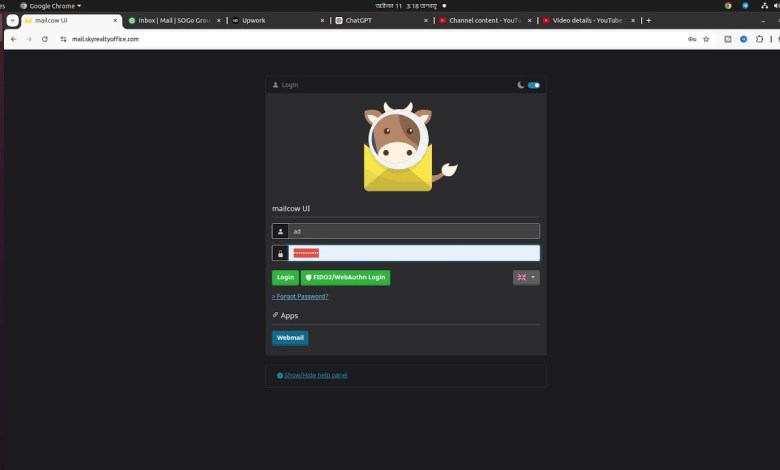Image resolution: width=780 pixels, height=470 pixels.
Task: Switch to the Inbox SOGo Groupware tab
Action: (174, 20)
